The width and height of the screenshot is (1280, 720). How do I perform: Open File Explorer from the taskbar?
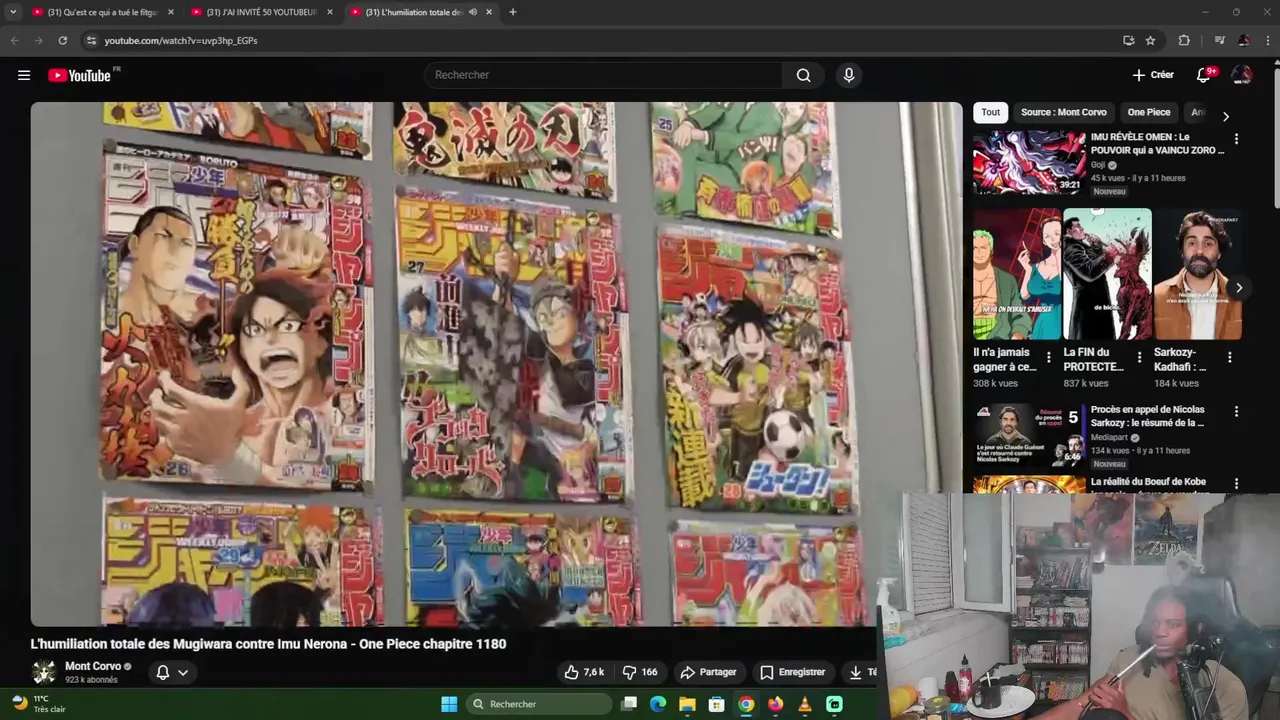[687, 704]
